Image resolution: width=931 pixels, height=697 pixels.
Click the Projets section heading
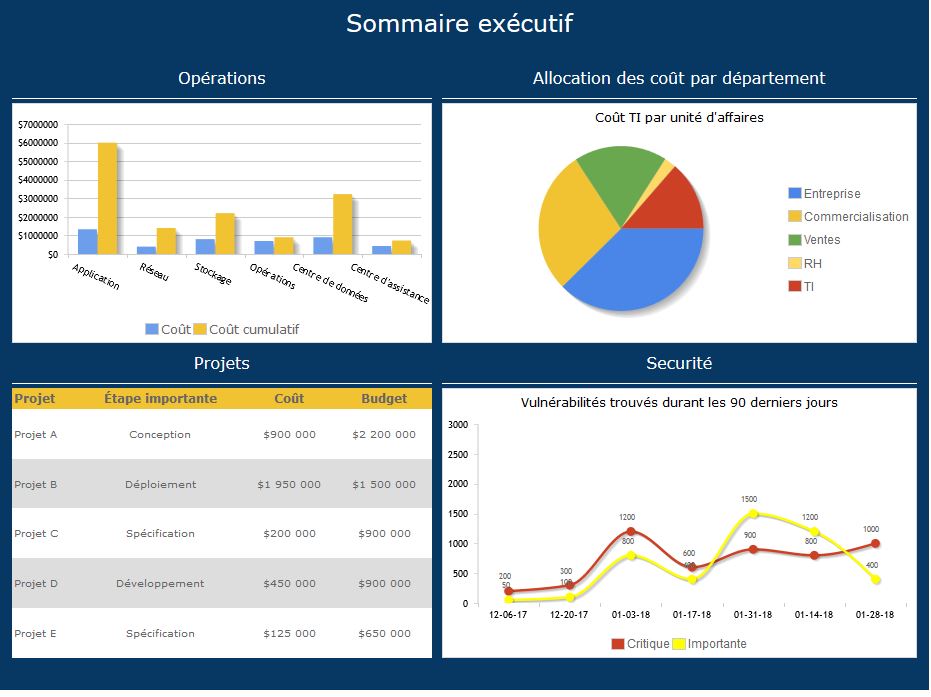point(221,363)
